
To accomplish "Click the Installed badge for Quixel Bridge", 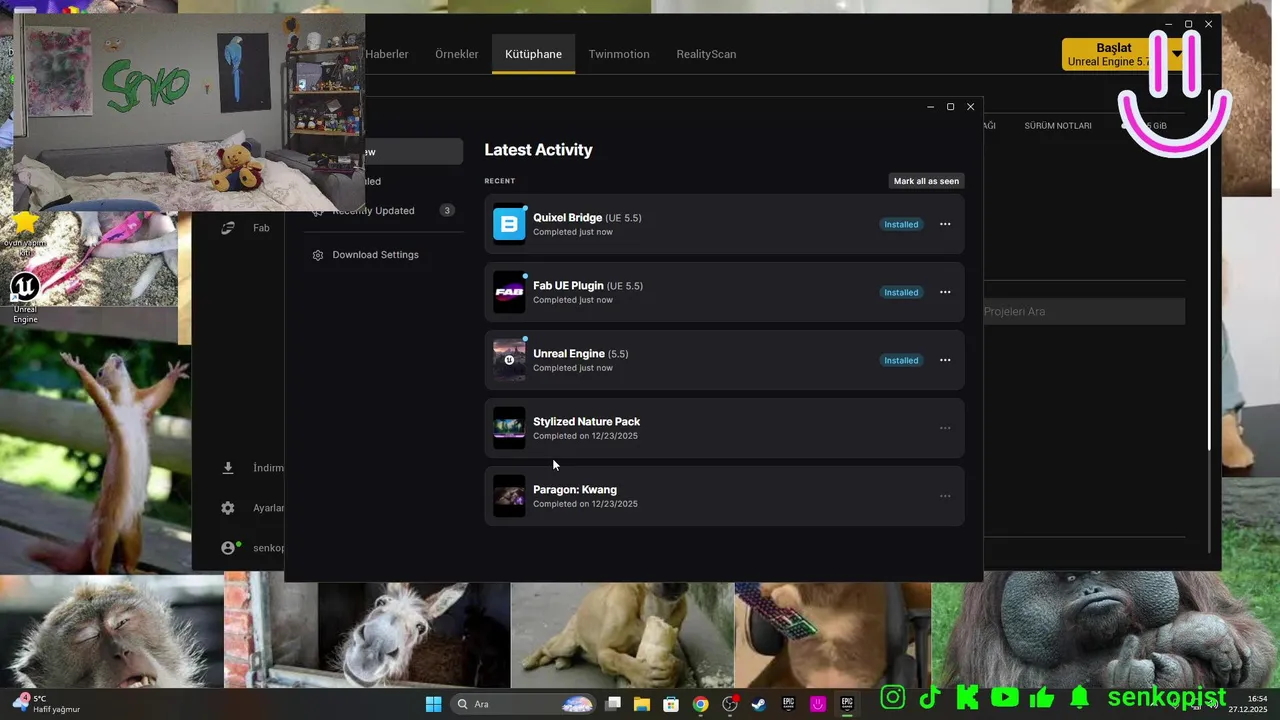I will tap(901, 224).
